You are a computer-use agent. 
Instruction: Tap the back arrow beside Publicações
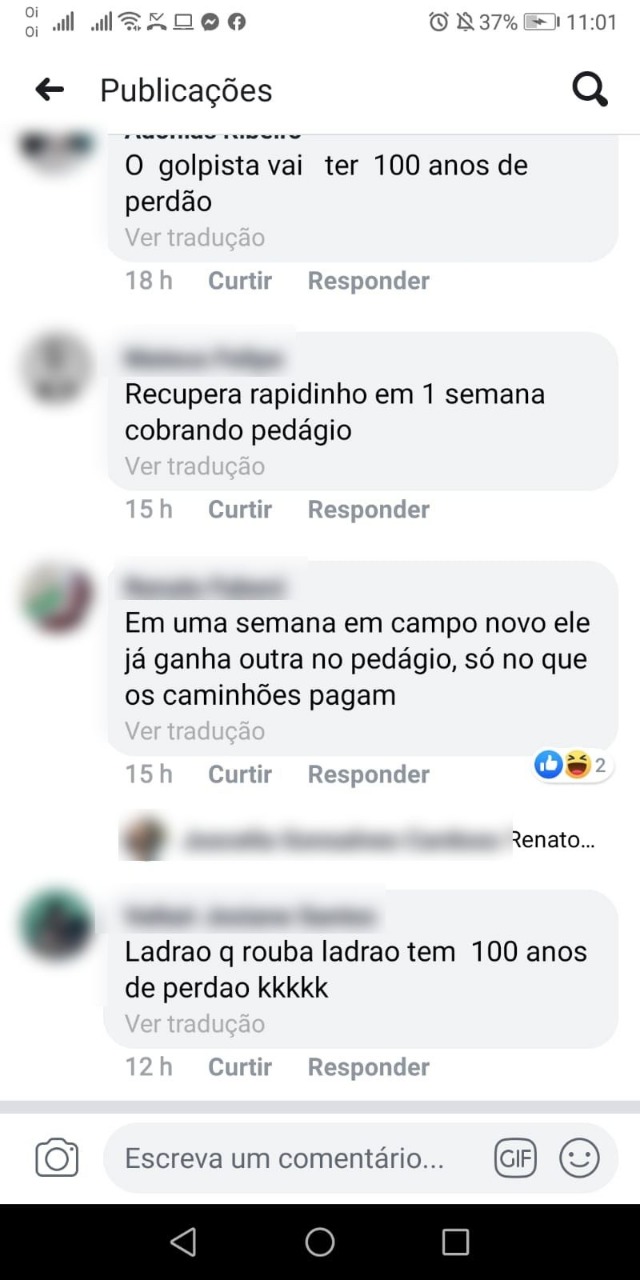[x=50, y=90]
